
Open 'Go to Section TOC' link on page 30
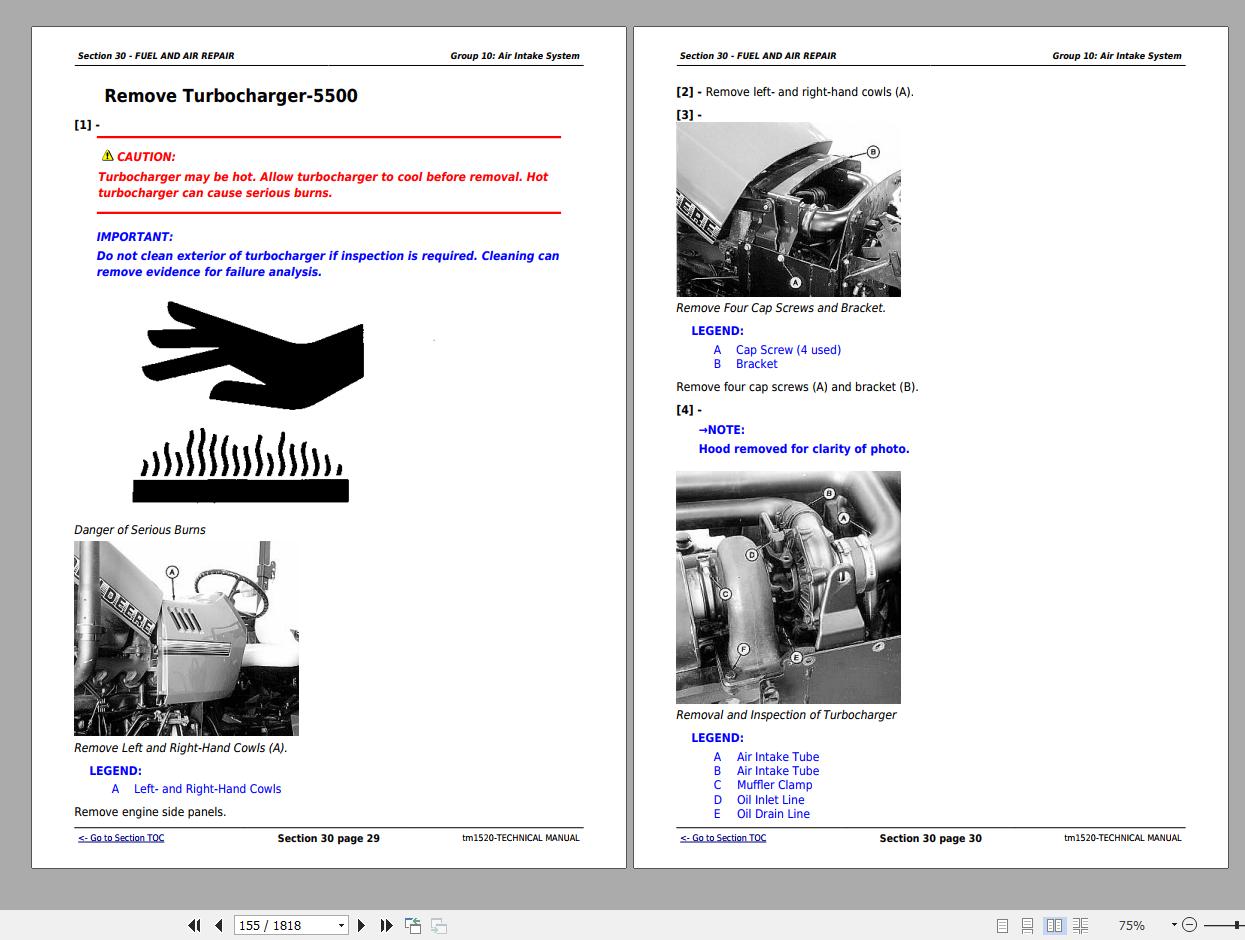[x=723, y=838]
